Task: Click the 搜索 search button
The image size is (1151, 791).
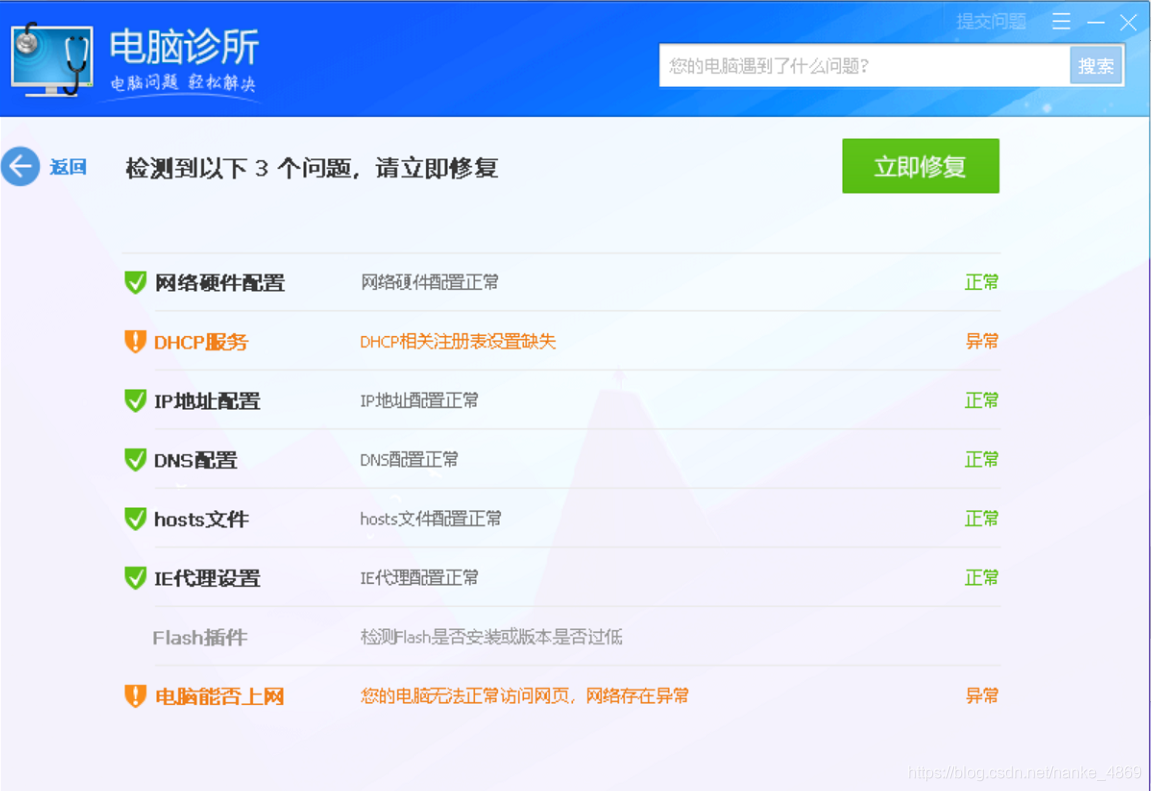Action: pyautogui.click(x=1096, y=66)
